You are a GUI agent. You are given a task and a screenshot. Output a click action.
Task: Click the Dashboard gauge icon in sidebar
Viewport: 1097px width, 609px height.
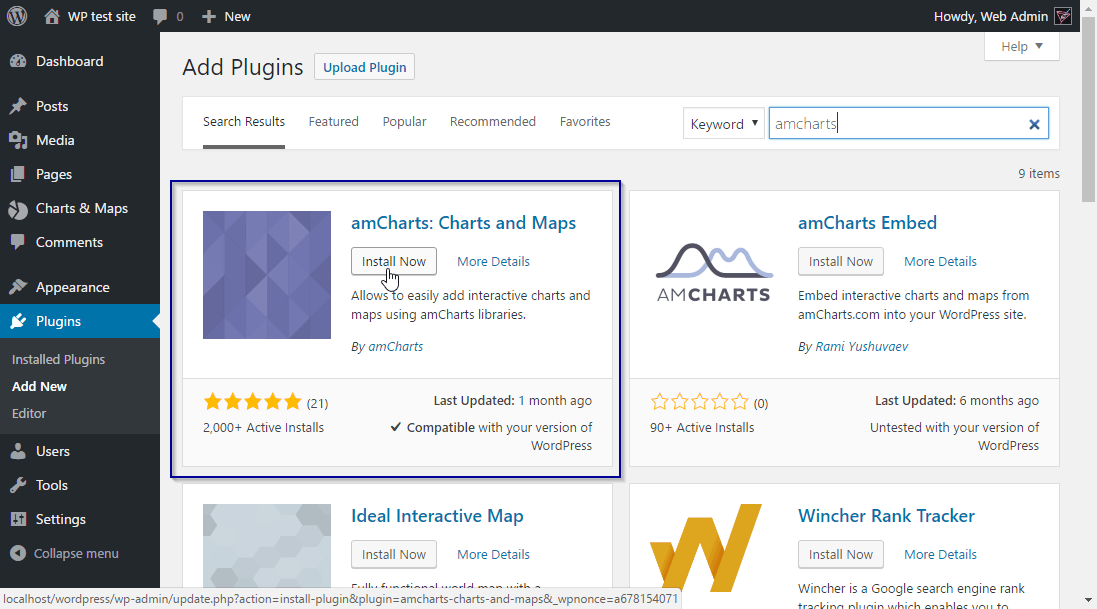(18, 61)
